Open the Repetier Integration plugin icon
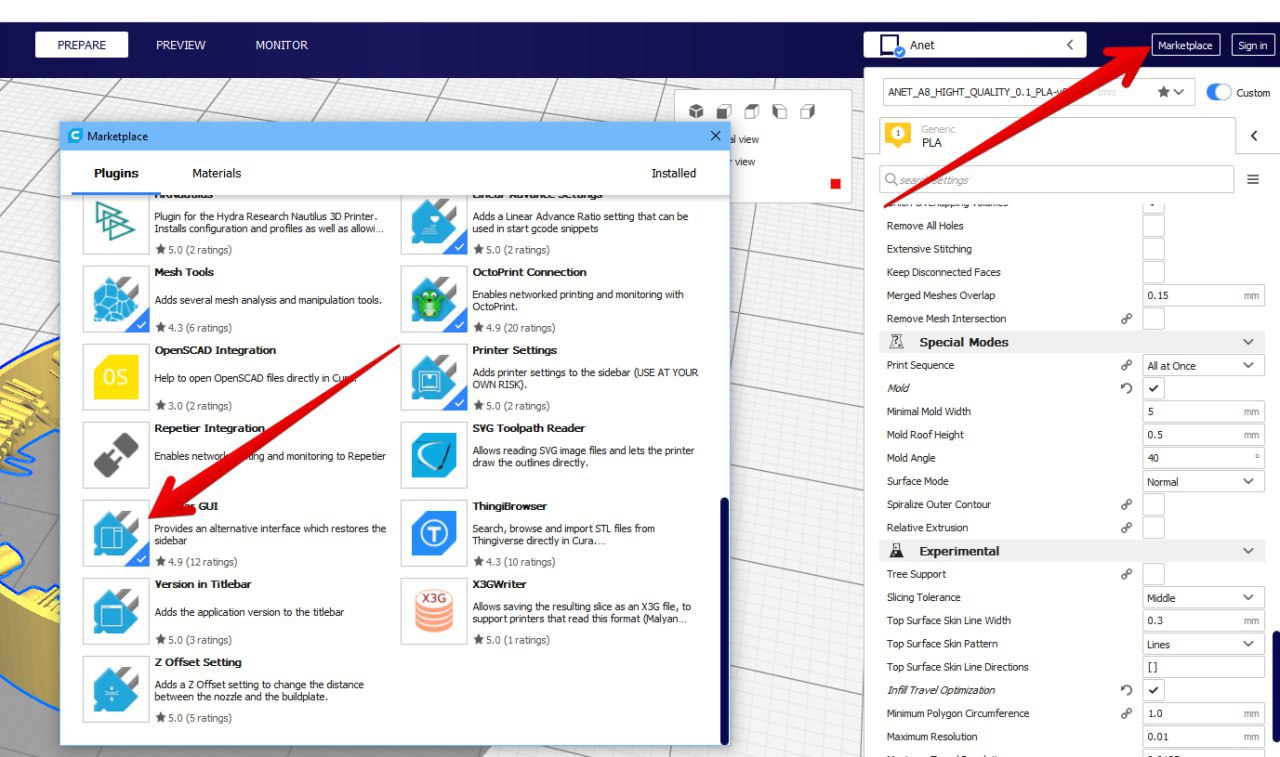Image resolution: width=1280 pixels, height=757 pixels. click(x=116, y=456)
